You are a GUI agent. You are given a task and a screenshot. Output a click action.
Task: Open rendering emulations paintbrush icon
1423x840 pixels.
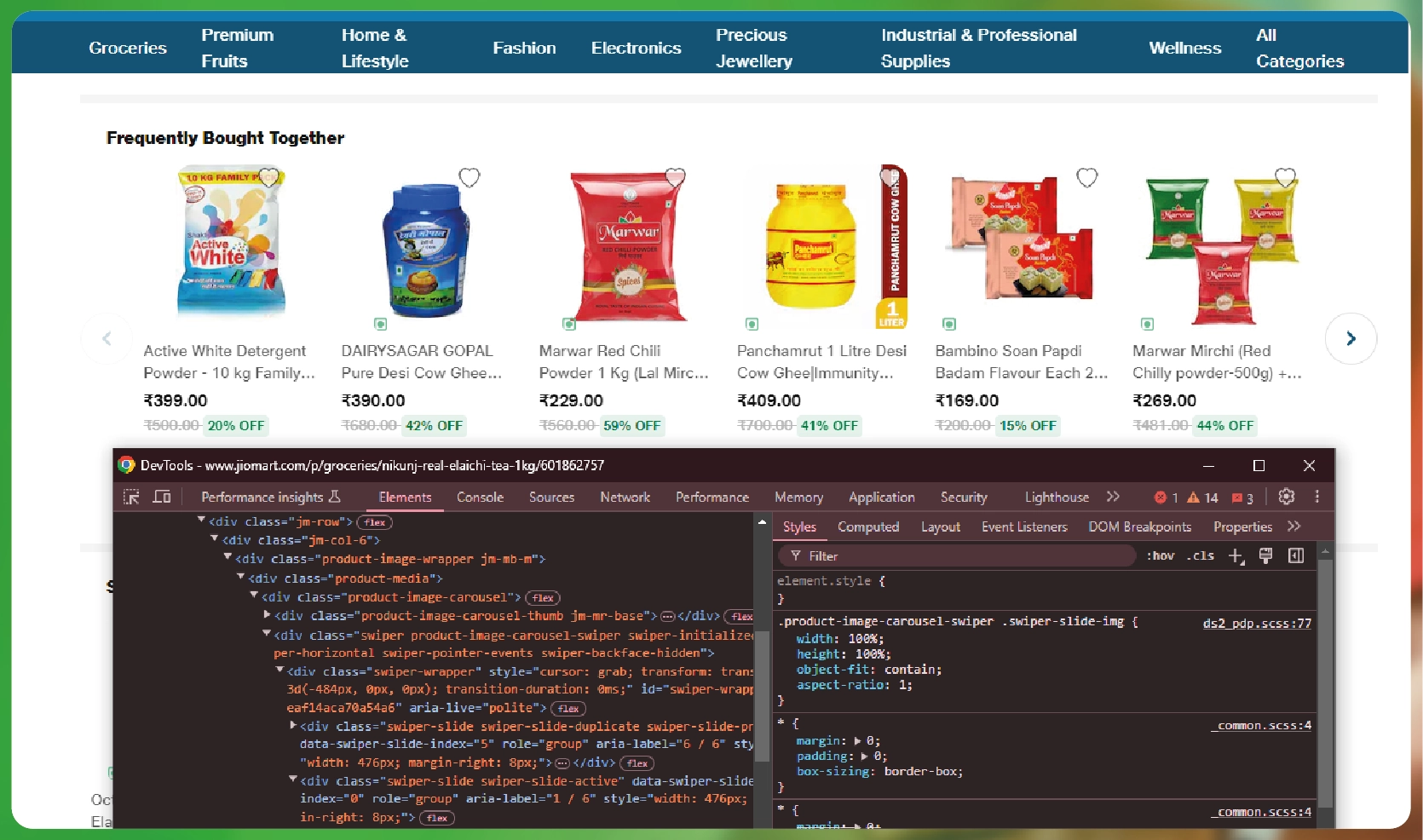click(1265, 555)
